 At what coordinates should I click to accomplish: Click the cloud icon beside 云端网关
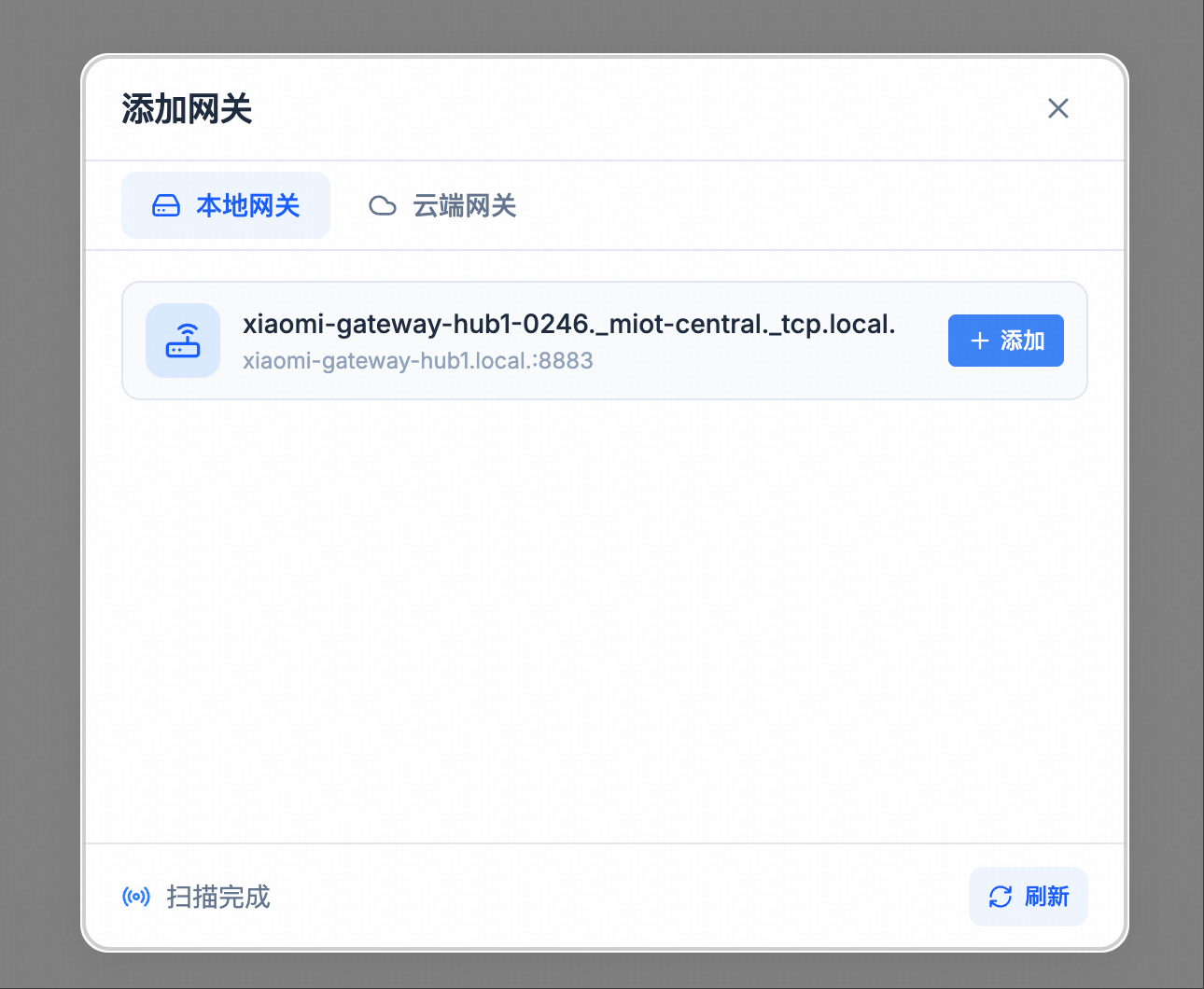coord(383,205)
